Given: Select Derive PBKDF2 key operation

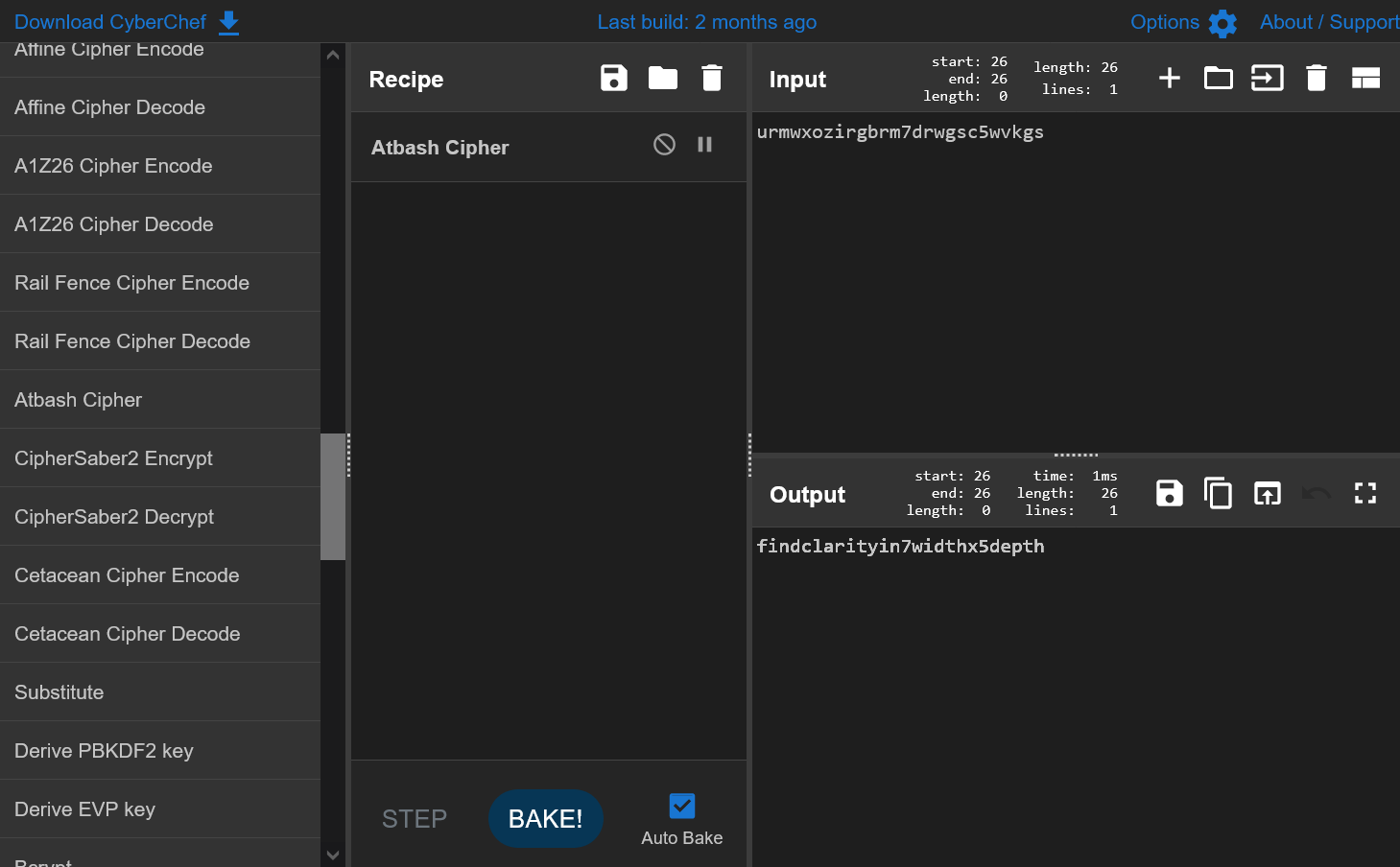Looking at the screenshot, I should (x=160, y=751).
